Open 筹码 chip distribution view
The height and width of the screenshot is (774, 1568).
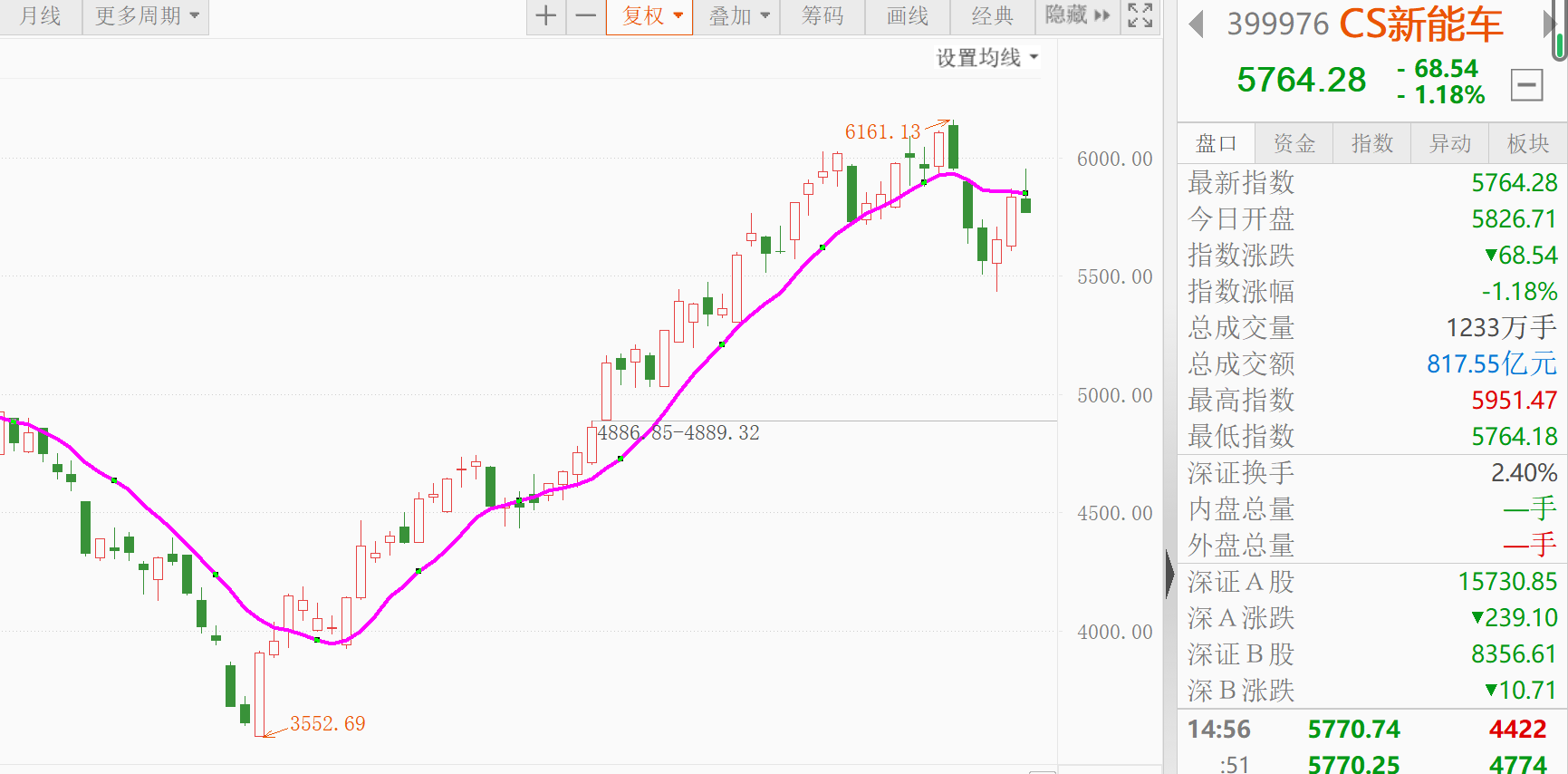click(x=822, y=16)
